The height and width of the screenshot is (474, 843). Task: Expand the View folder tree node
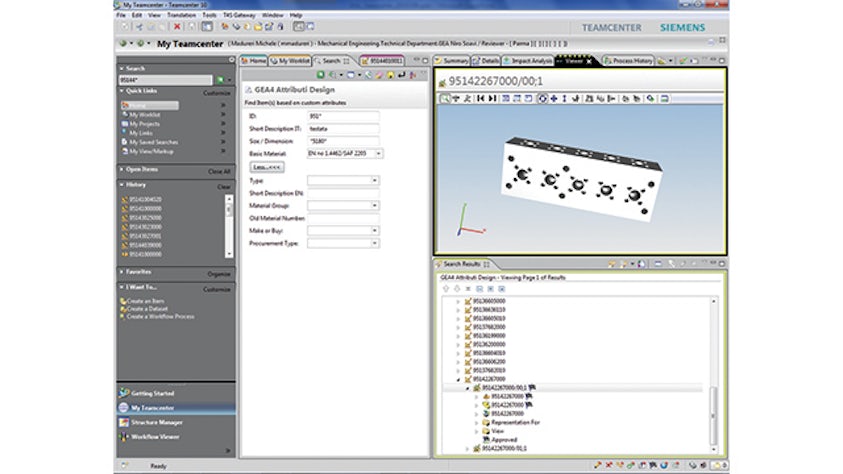coord(476,432)
